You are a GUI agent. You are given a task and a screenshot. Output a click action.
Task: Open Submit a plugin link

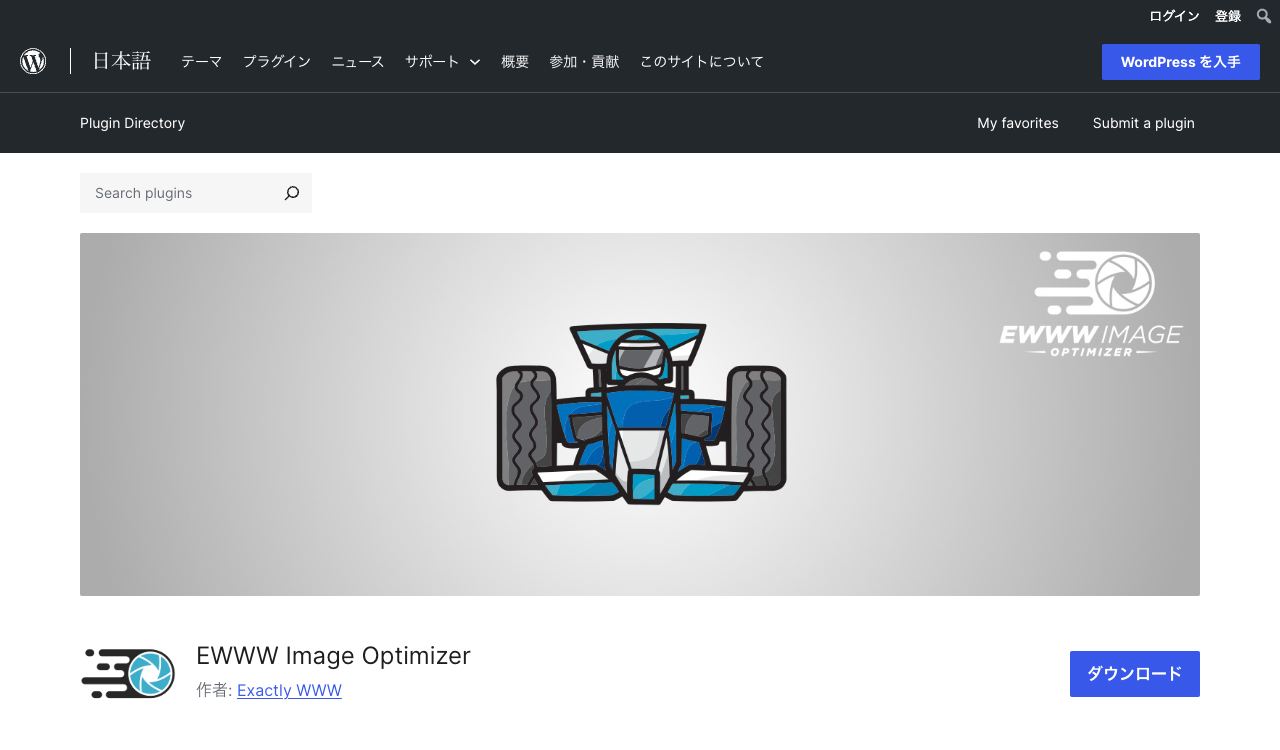[x=1144, y=123]
